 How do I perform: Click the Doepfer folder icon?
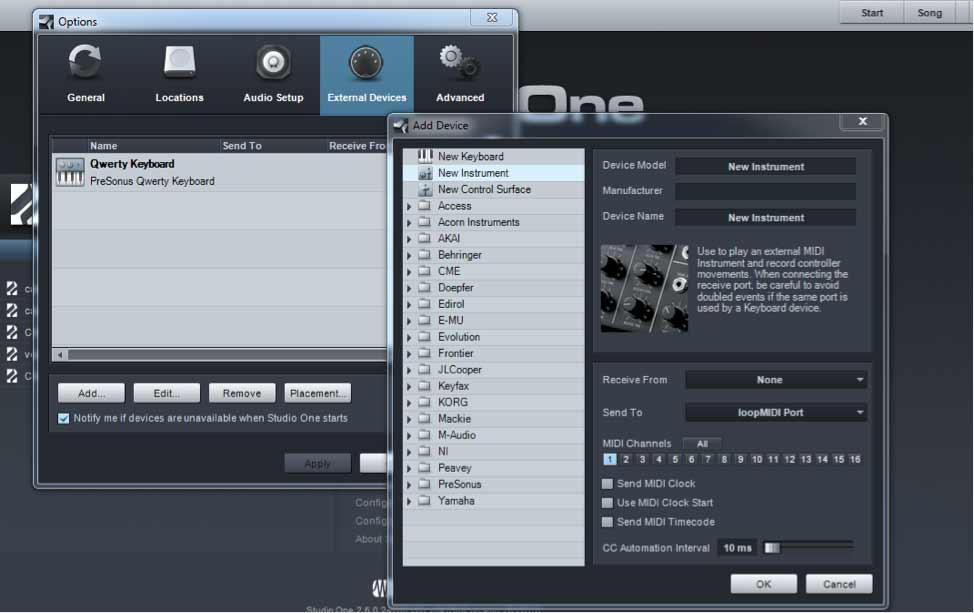pos(425,288)
